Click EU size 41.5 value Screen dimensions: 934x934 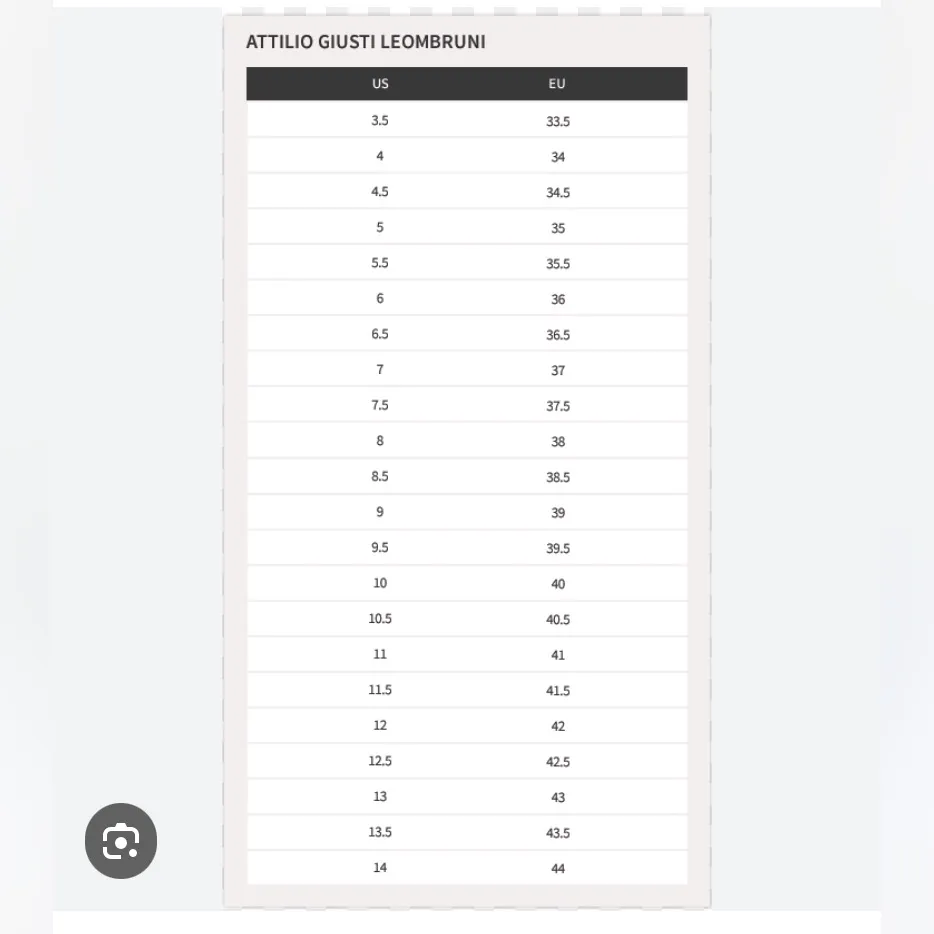pyautogui.click(x=558, y=690)
